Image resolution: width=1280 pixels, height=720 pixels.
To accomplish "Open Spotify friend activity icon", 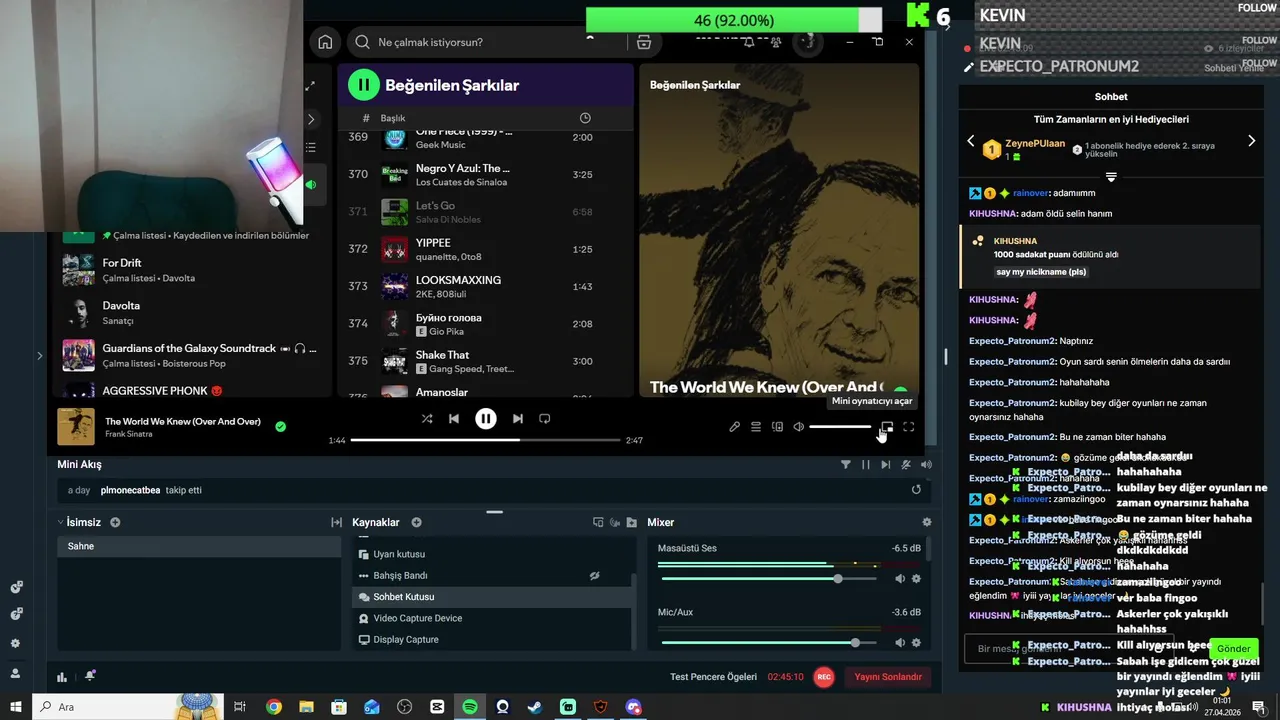I will pyautogui.click(x=777, y=42).
